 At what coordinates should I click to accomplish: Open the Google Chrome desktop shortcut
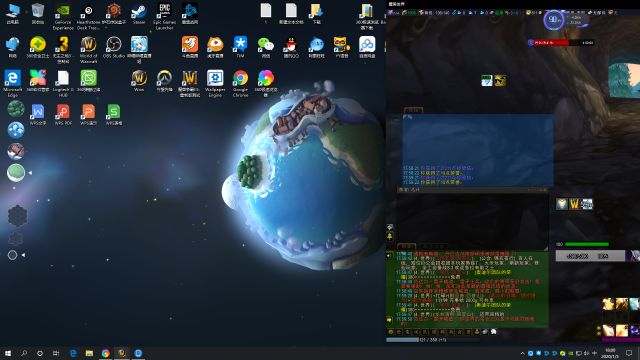click(240, 84)
